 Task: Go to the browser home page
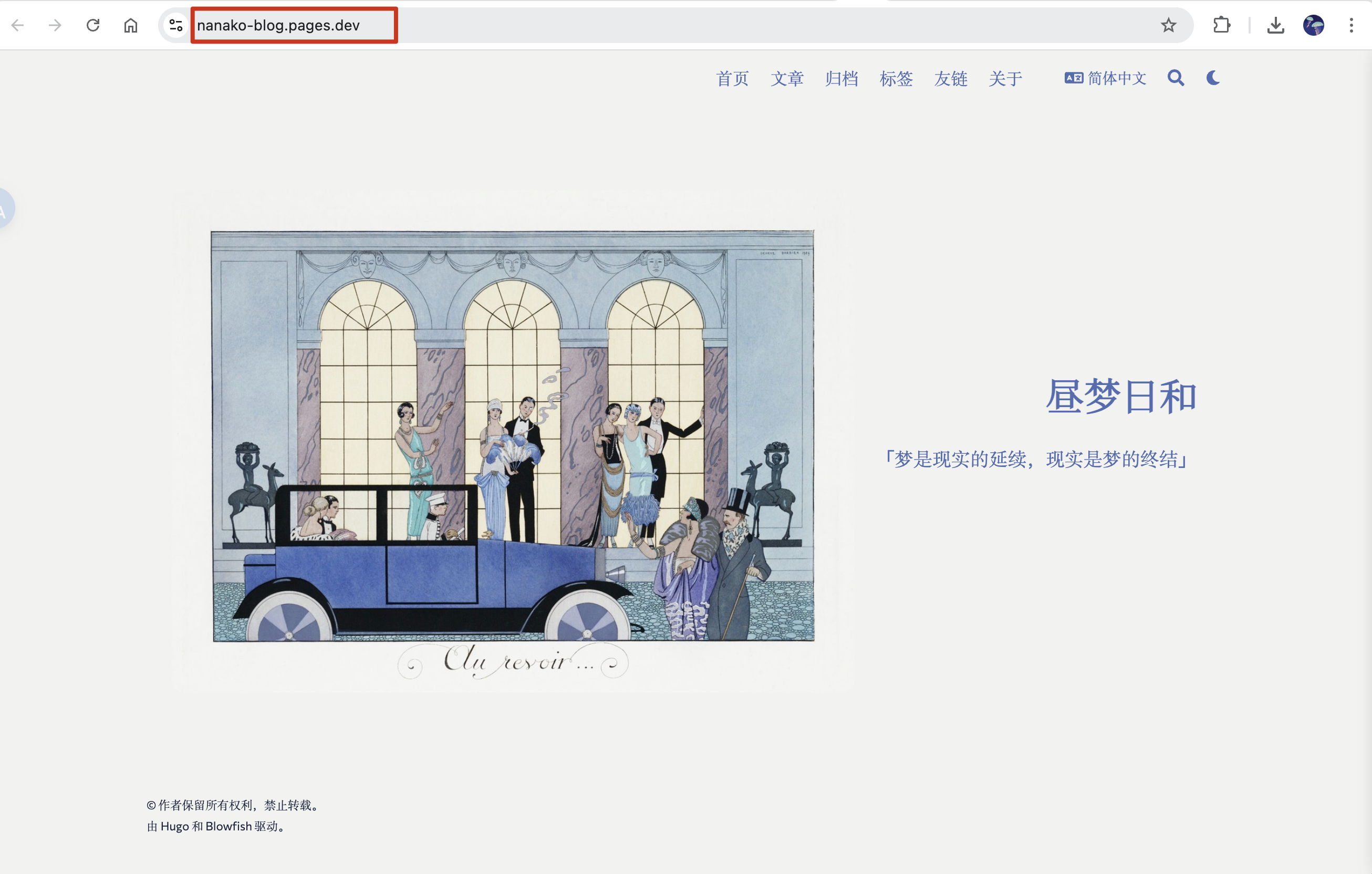coord(130,25)
